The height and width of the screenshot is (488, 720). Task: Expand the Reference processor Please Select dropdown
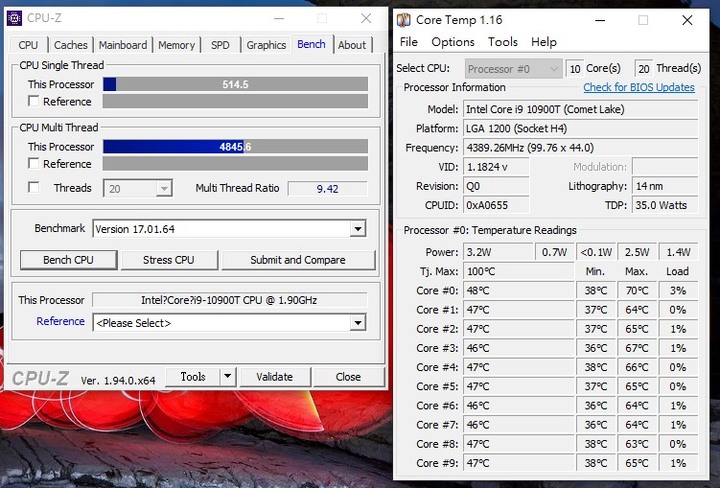357,323
